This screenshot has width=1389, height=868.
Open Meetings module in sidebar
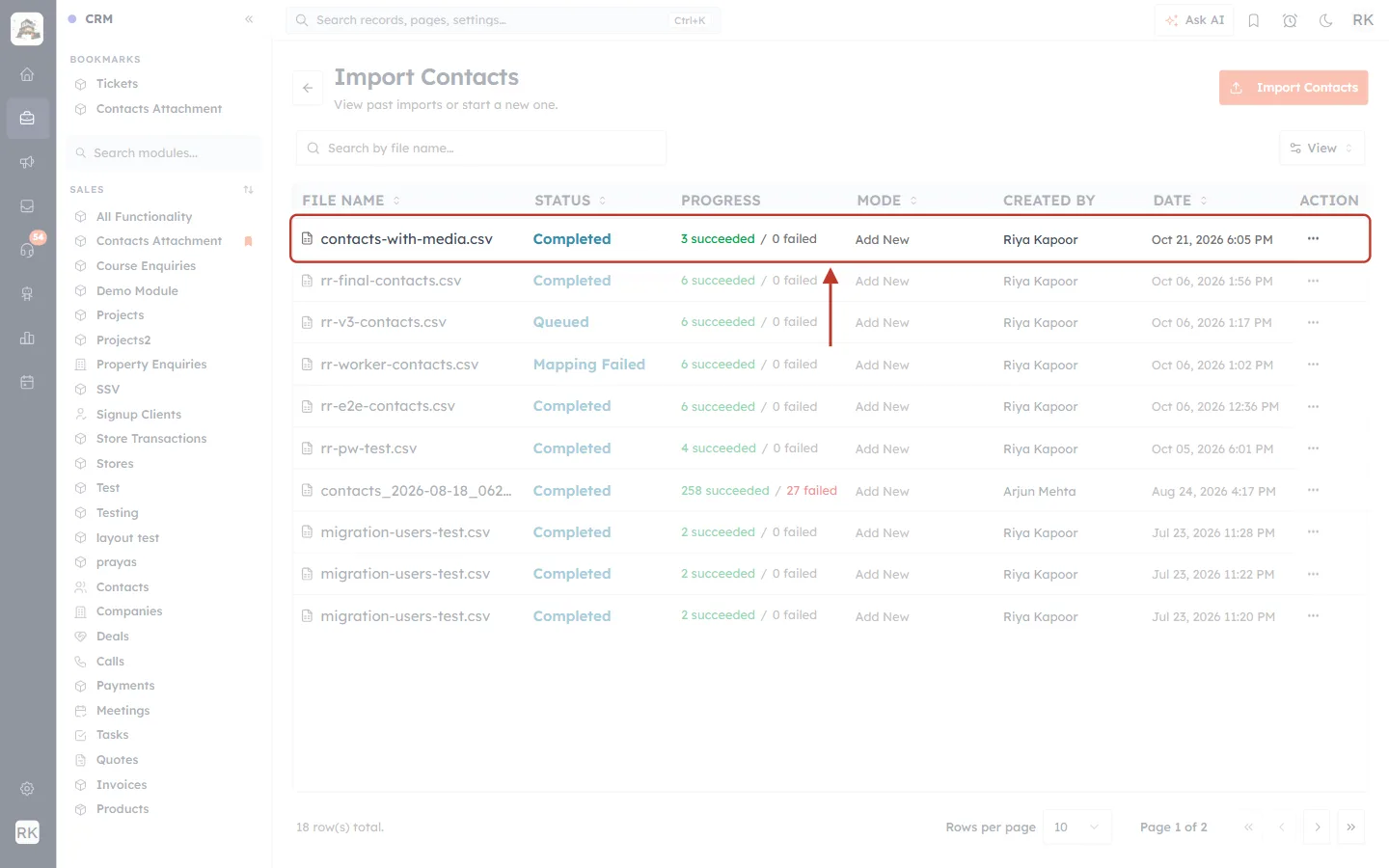point(123,711)
